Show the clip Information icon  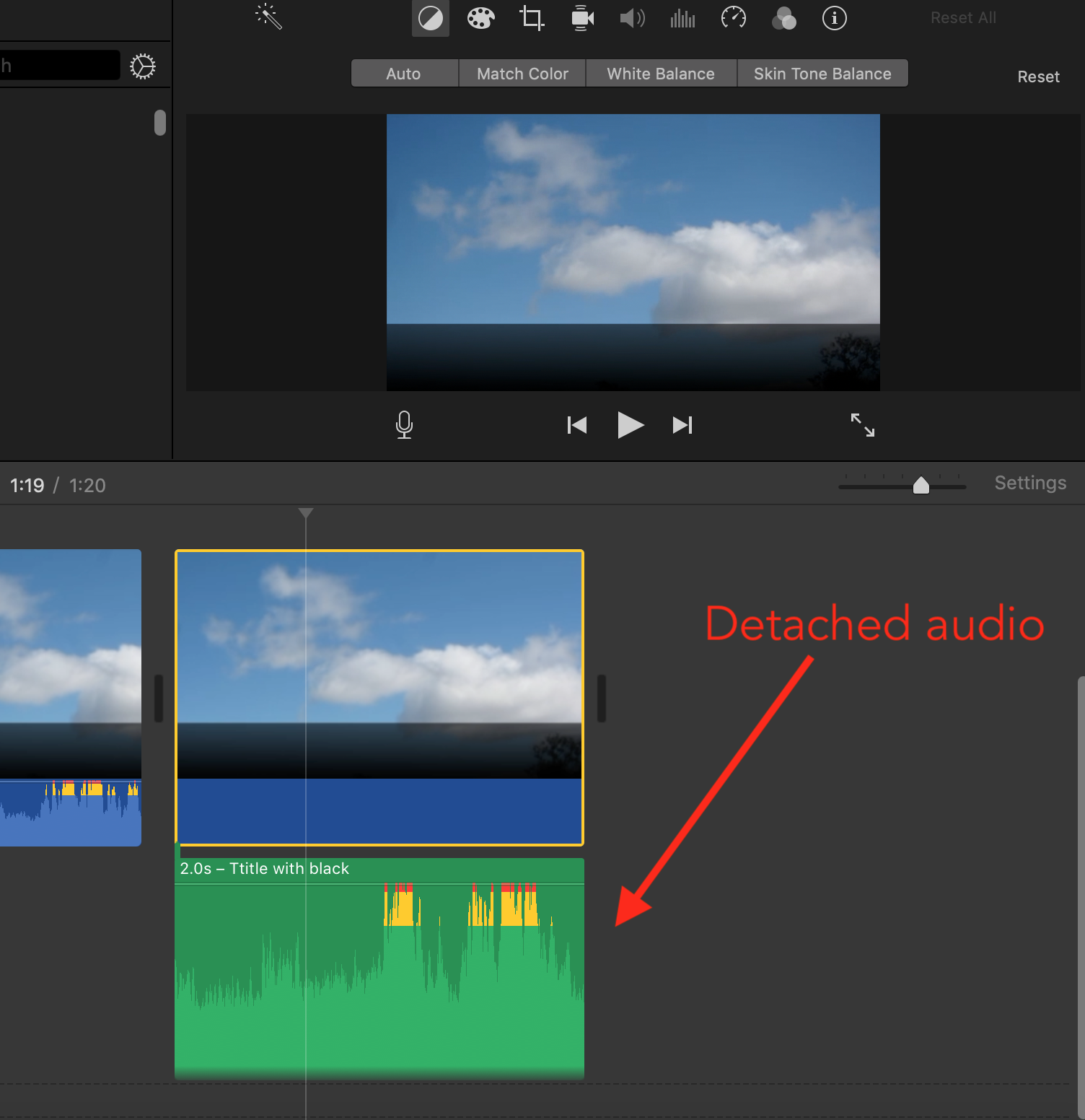[x=835, y=18]
